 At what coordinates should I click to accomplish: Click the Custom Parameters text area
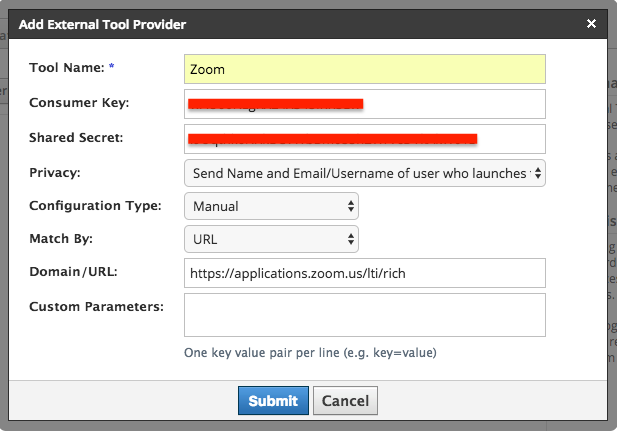[365, 315]
